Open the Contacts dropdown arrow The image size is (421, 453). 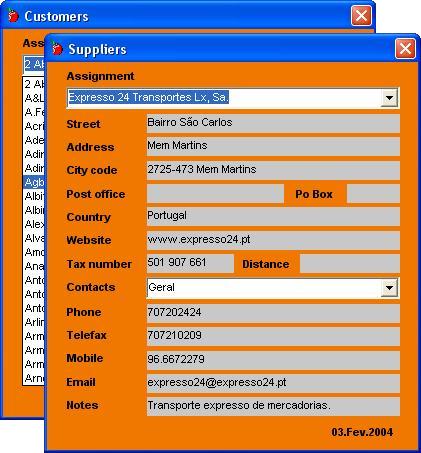(x=389, y=288)
